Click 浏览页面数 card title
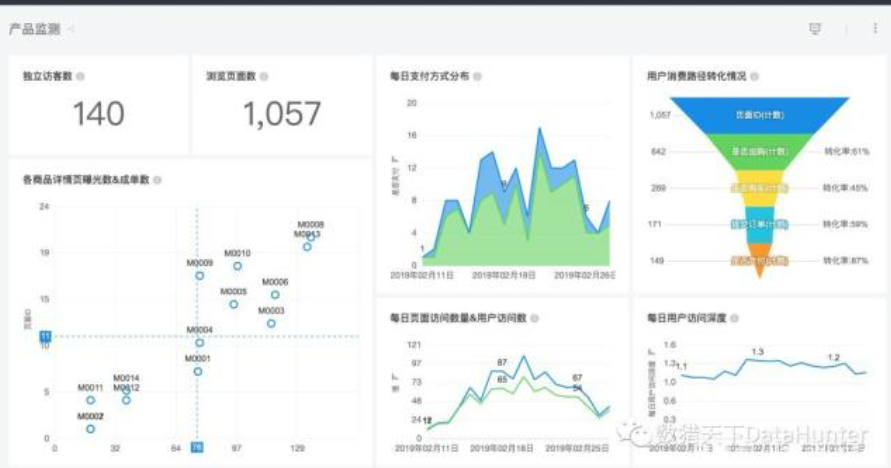Viewport: 891px width, 468px height. pos(231,76)
